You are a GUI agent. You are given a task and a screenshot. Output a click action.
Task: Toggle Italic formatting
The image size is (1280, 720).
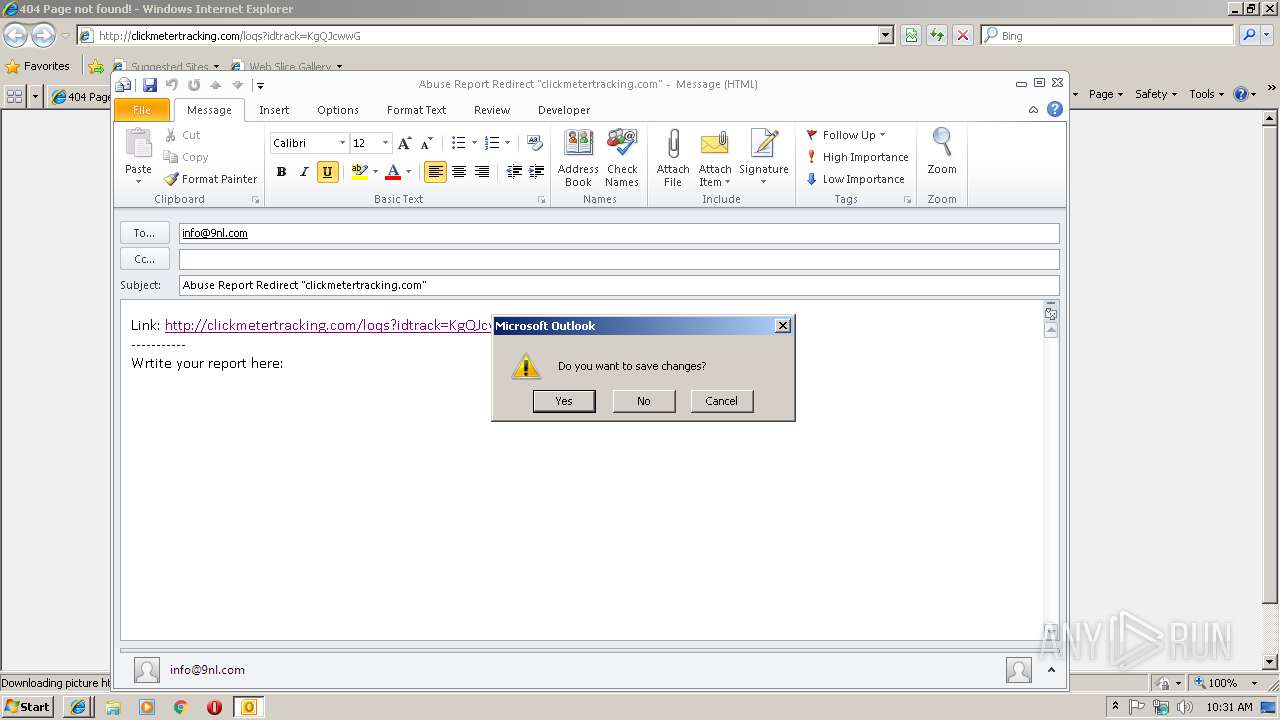304,172
